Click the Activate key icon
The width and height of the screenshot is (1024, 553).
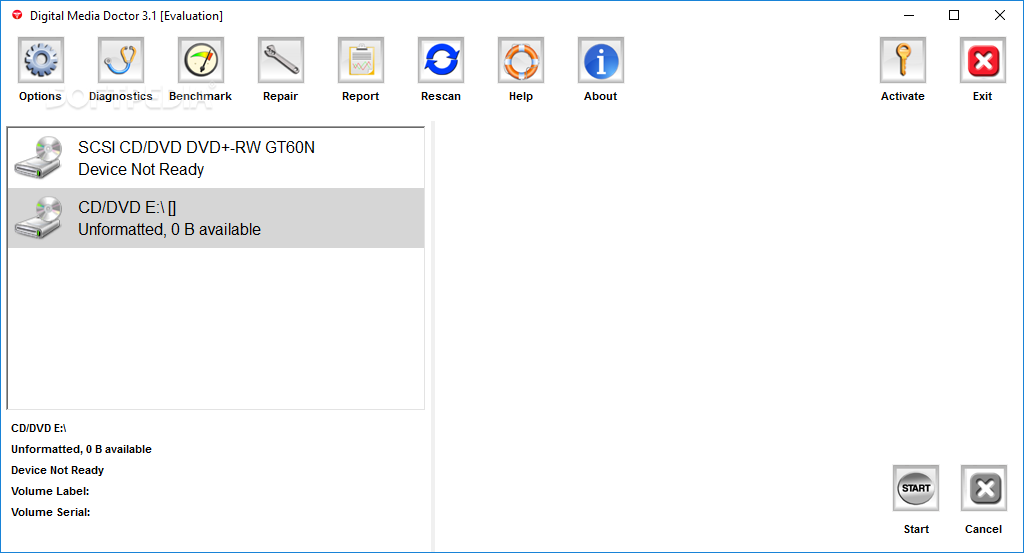tap(903, 60)
